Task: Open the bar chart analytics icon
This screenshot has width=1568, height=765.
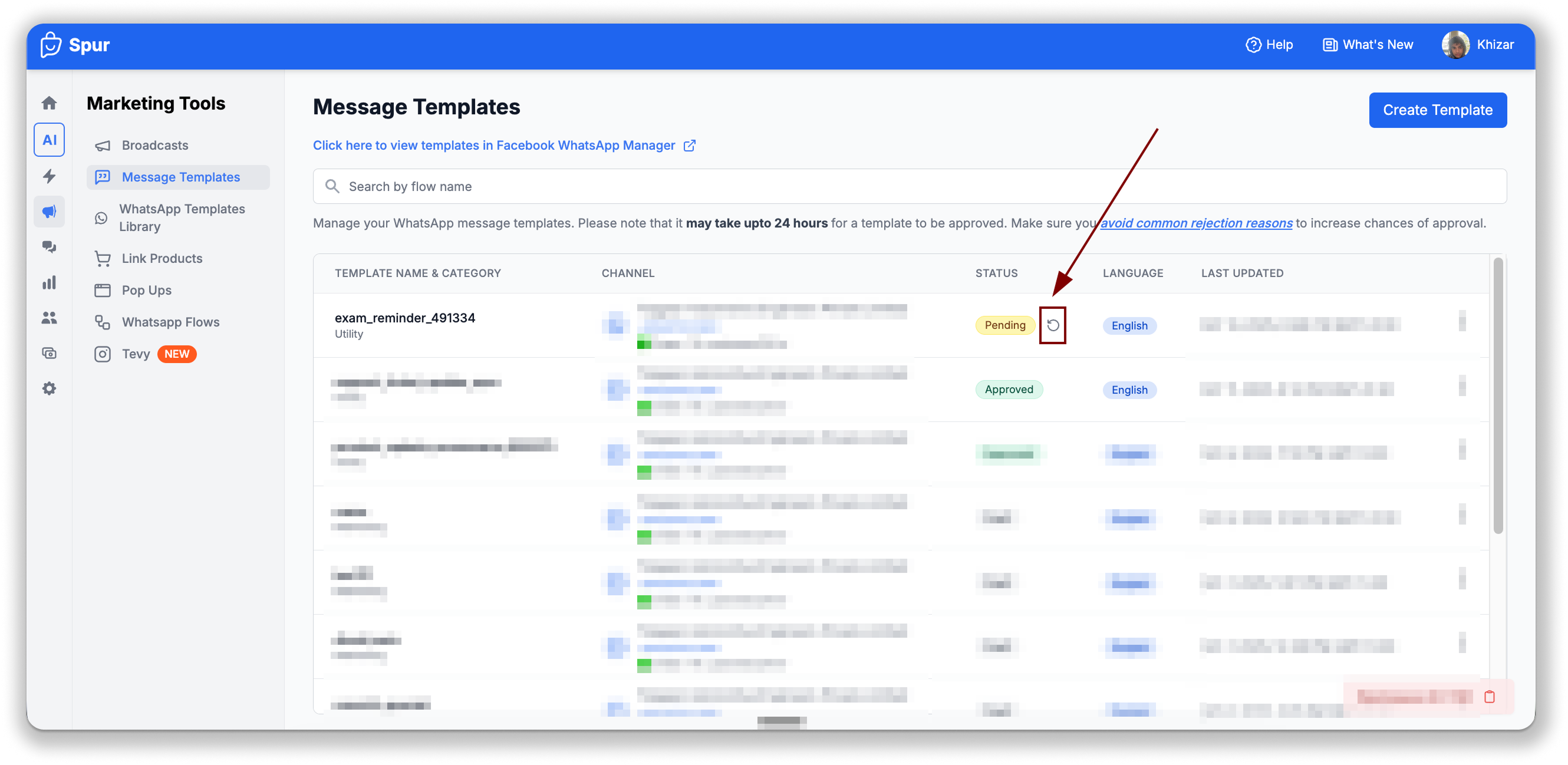Action: point(50,282)
